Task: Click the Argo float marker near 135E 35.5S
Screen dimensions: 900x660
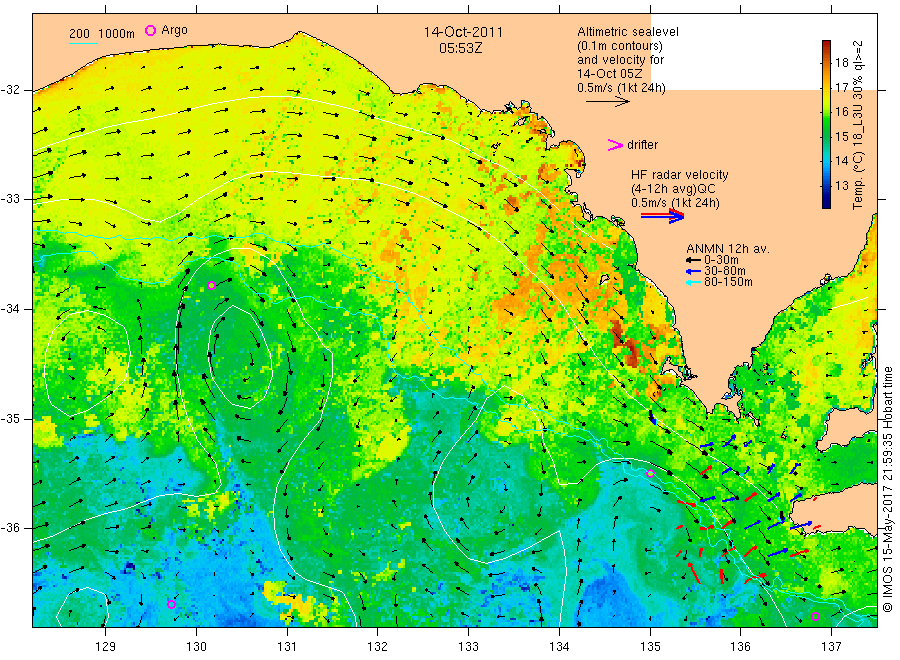Action: [650, 473]
